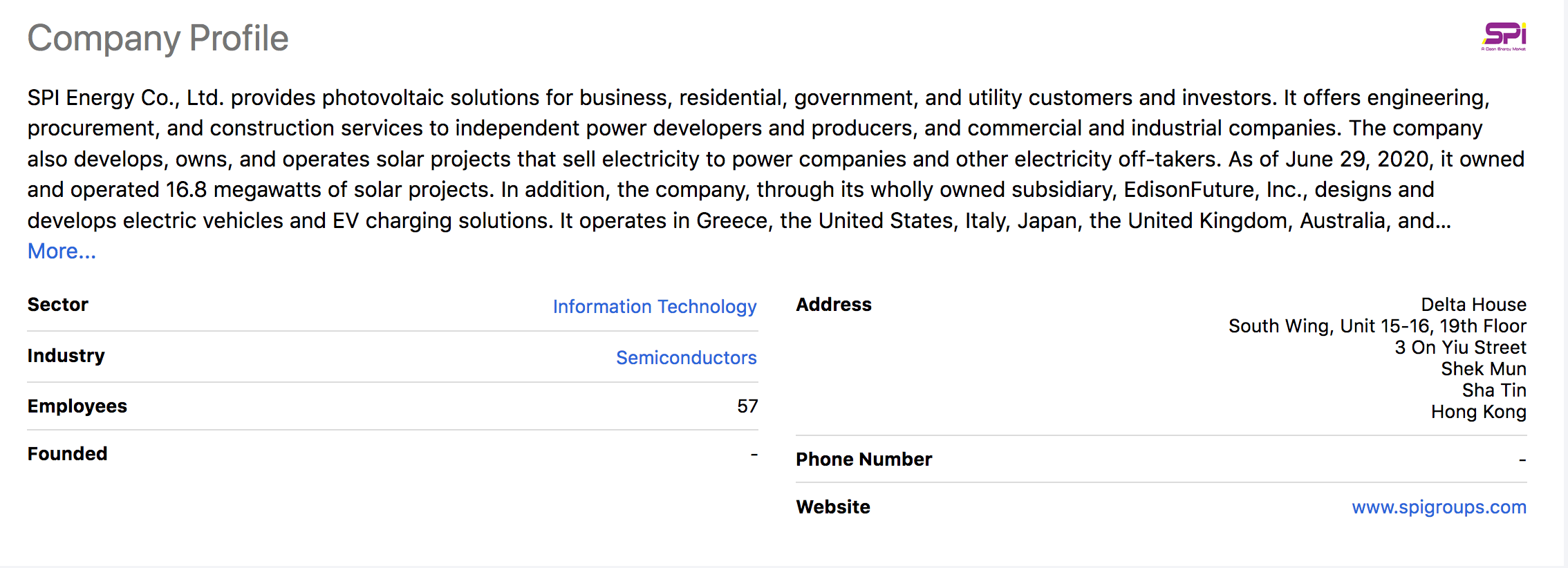
Task: Click the Phone Number field label
Action: click(x=864, y=460)
